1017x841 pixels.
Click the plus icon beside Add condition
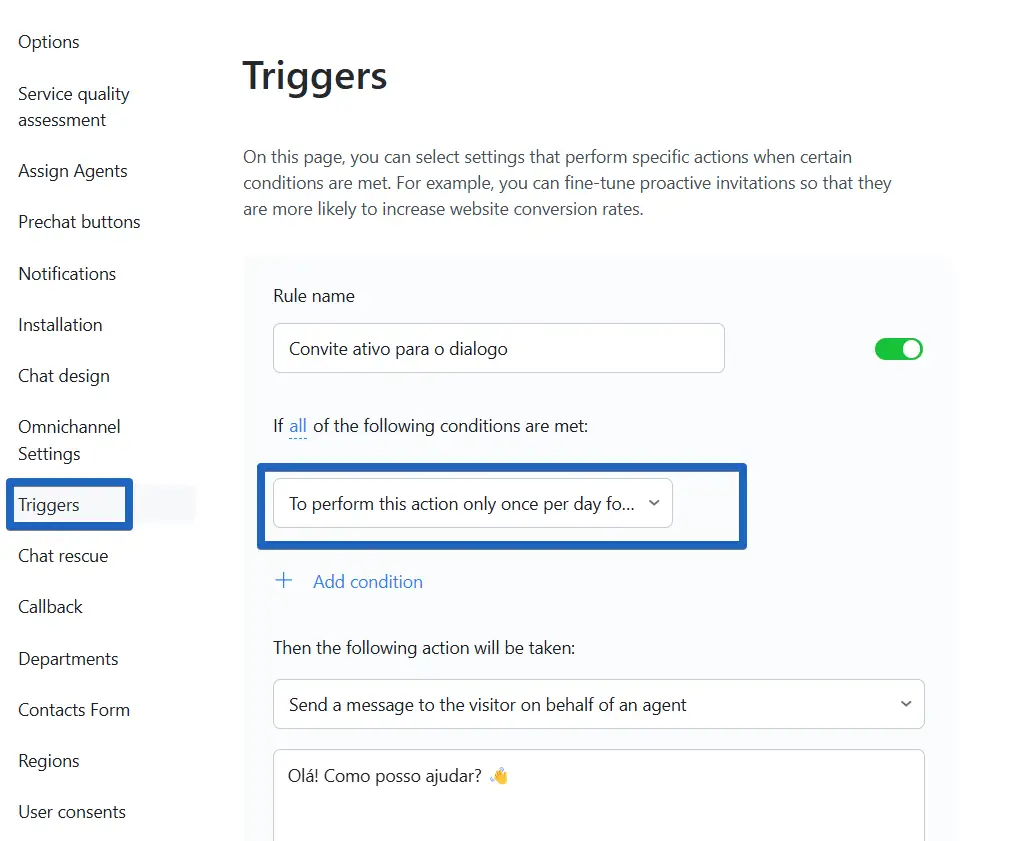coord(283,580)
